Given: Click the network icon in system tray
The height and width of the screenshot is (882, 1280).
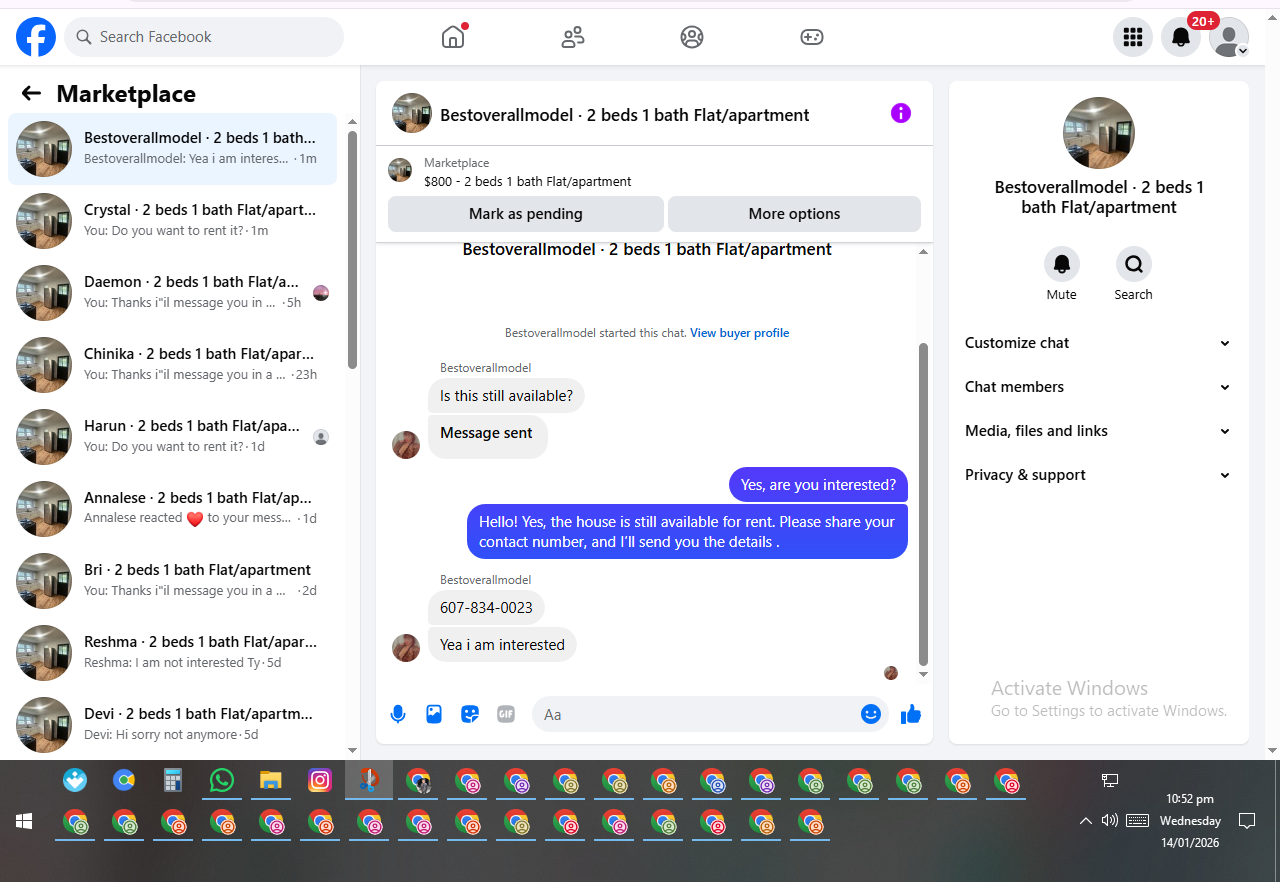Looking at the screenshot, I should [x=1109, y=780].
